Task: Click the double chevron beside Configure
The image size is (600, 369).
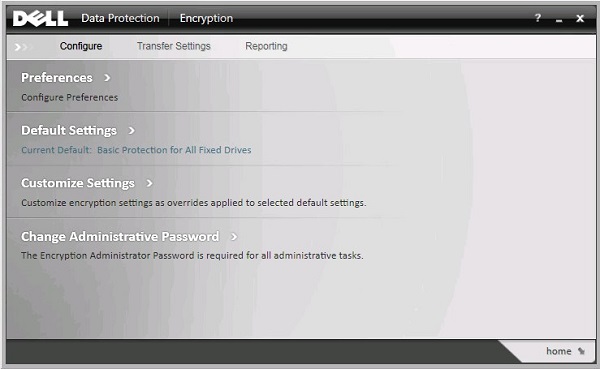Action: pyautogui.click(x=21, y=47)
